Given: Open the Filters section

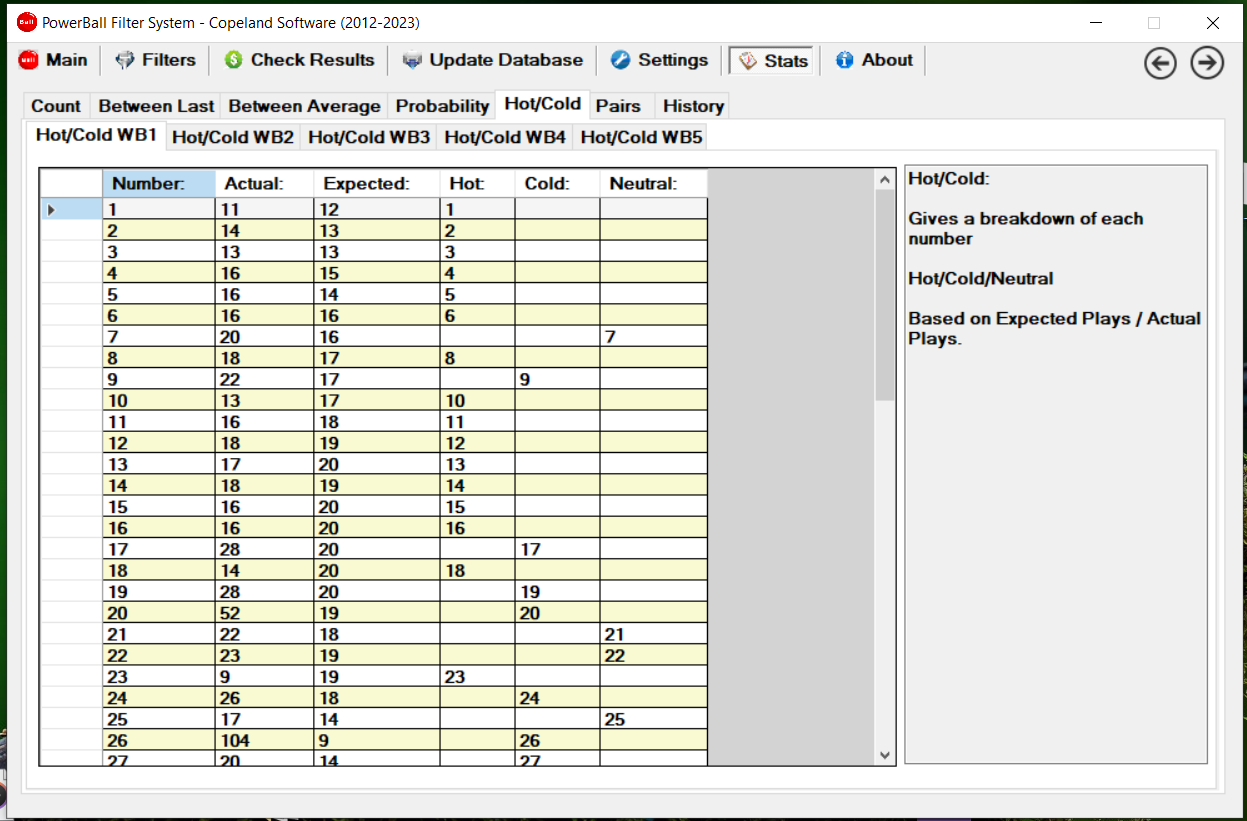Looking at the screenshot, I should click(155, 60).
